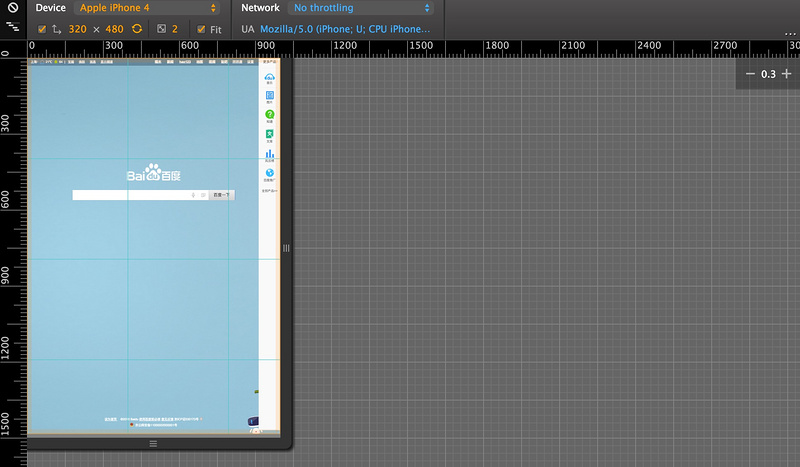Click the keyboard icon in search box

tap(203, 195)
